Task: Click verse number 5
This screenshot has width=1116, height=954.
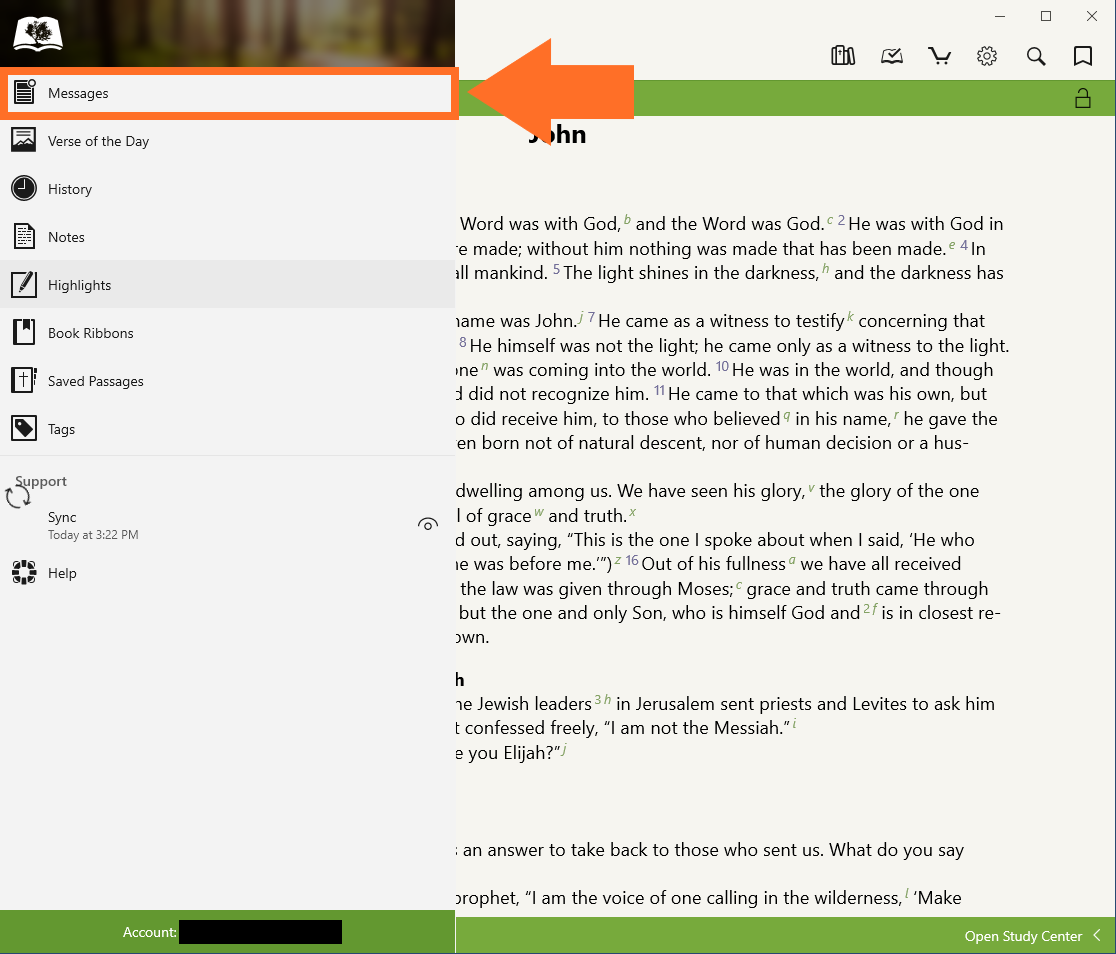Action: (x=557, y=270)
